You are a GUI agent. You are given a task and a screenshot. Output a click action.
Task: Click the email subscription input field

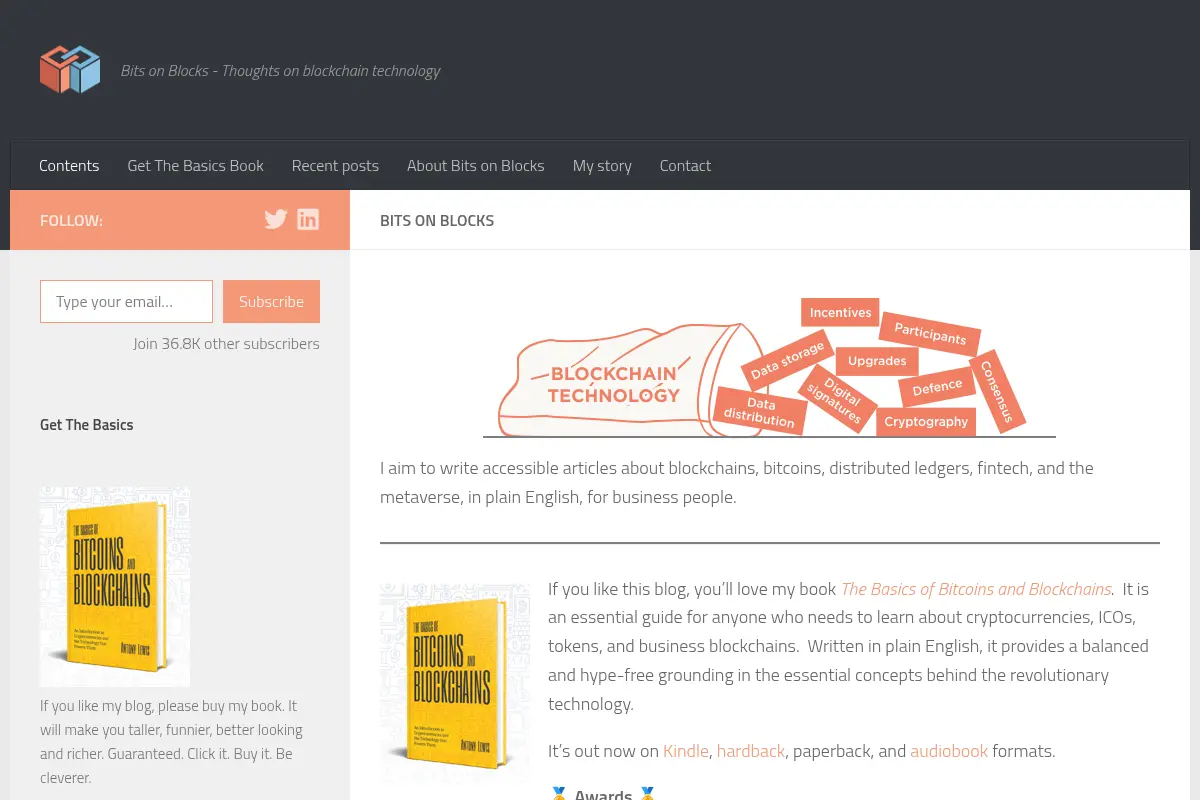(x=126, y=301)
